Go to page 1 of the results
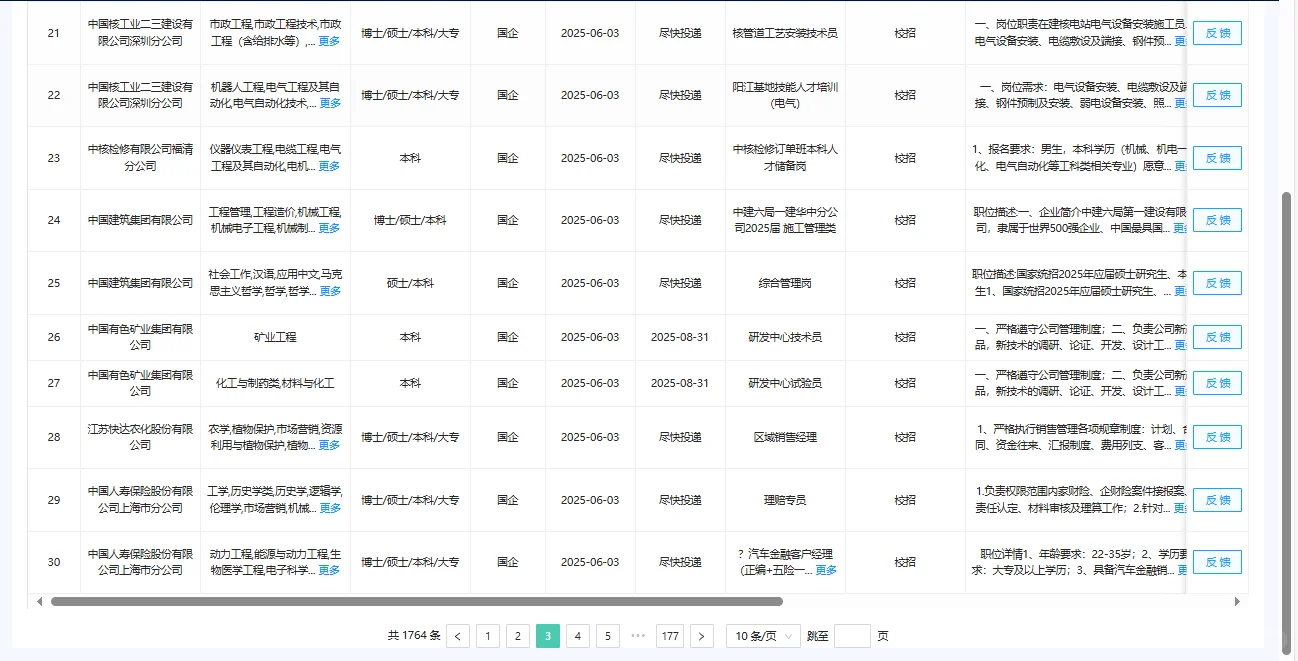Viewport: 1298px width, 661px height. [488, 636]
